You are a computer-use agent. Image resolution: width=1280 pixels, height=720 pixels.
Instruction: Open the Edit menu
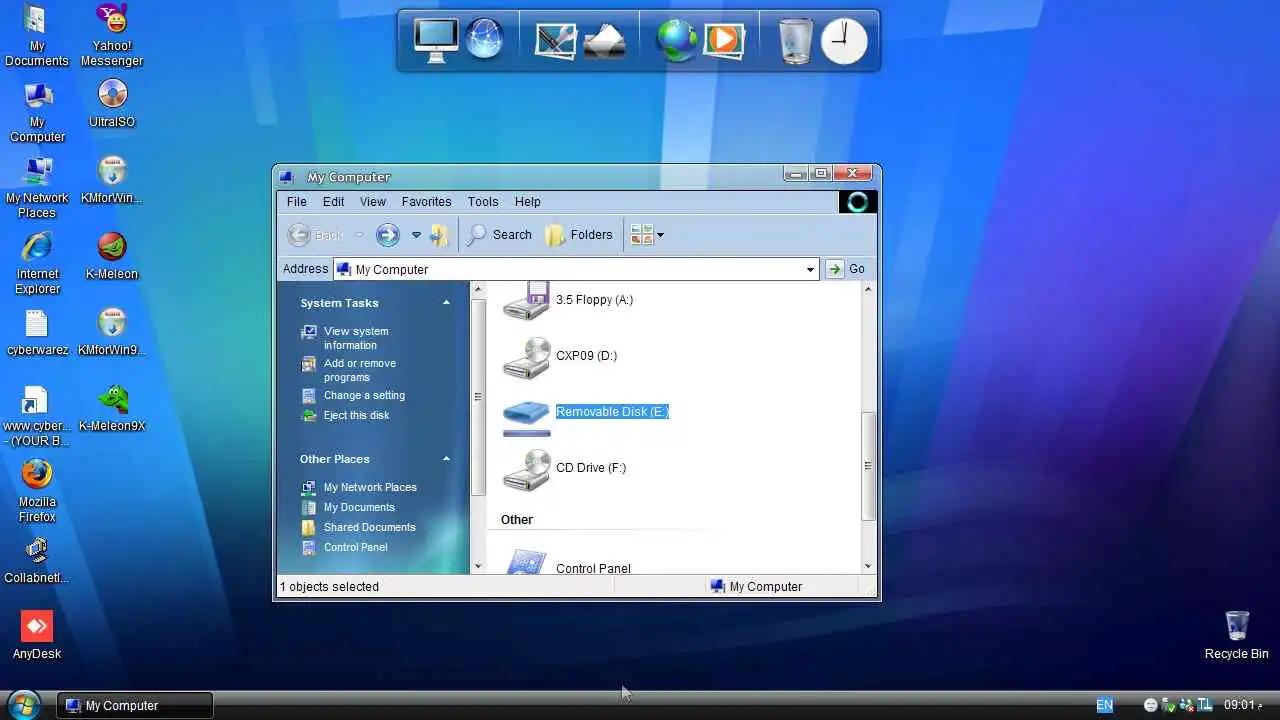click(x=333, y=202)
